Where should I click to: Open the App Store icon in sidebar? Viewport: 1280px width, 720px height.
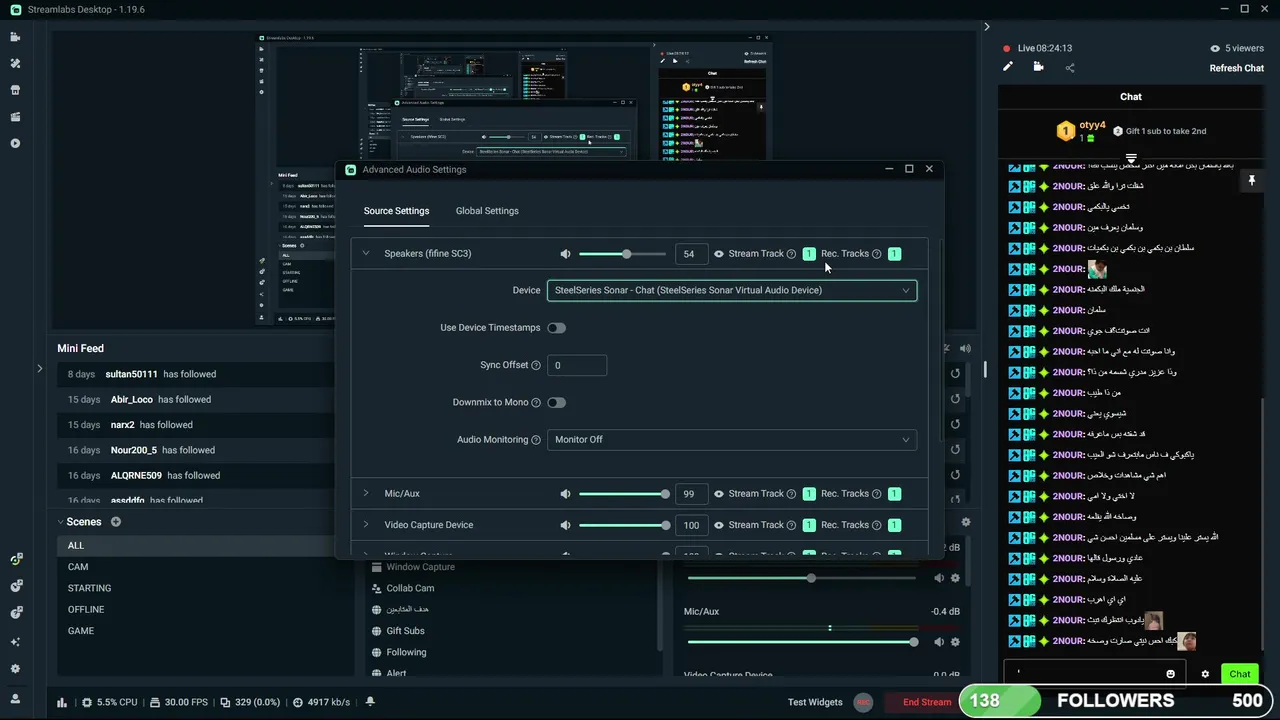(15, 90)
